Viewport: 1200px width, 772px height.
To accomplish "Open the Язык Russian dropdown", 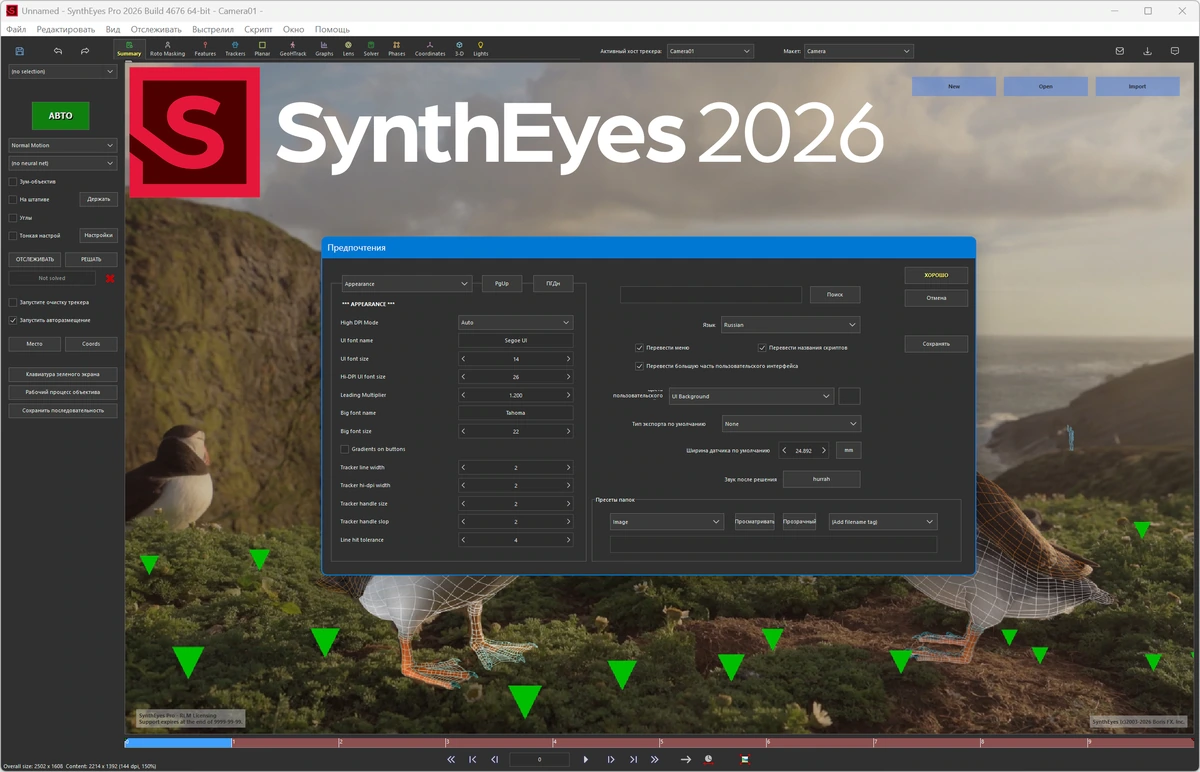I will 790,325.
